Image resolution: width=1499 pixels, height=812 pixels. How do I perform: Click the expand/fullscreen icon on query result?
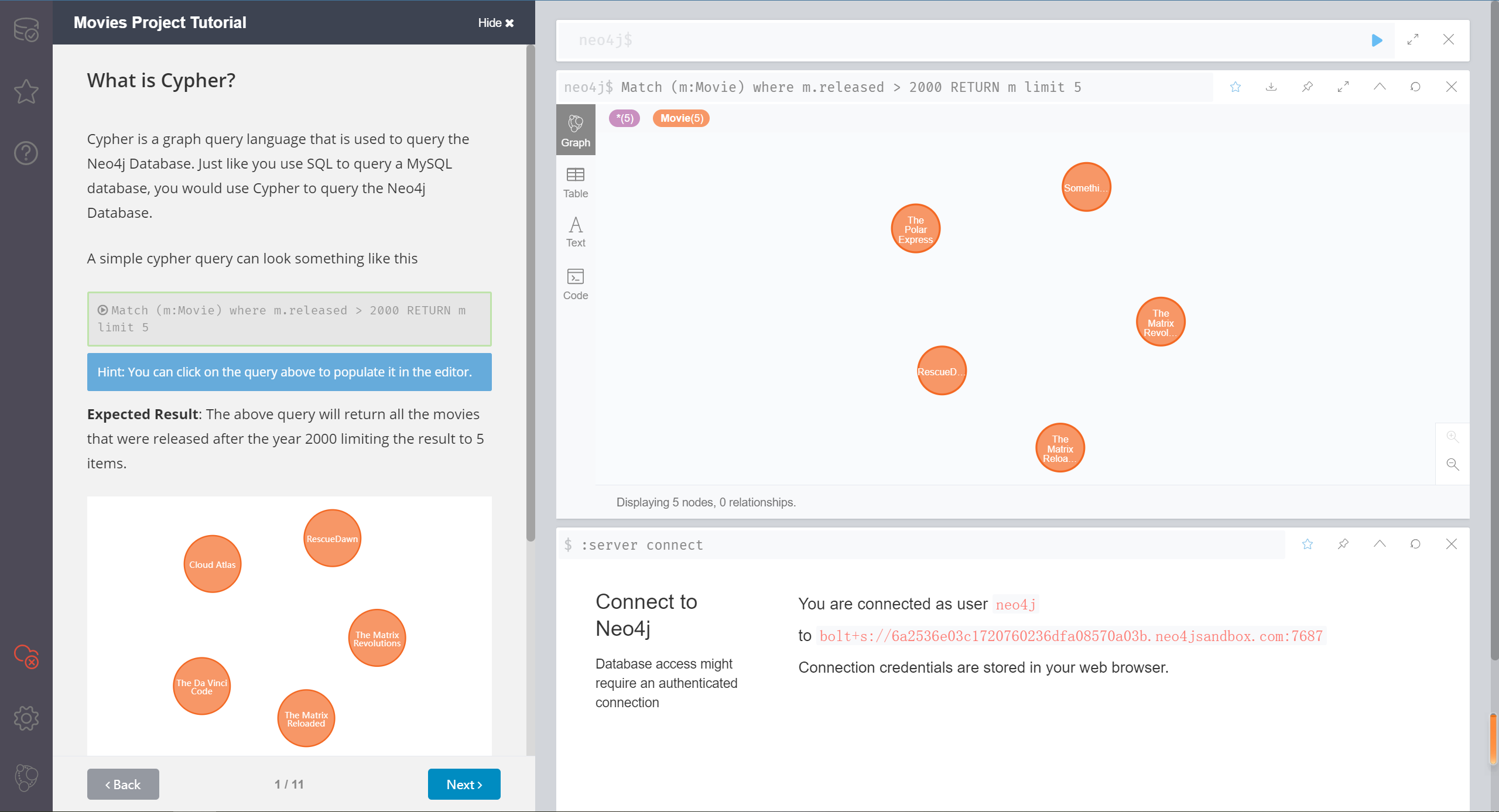tap(1343, 88)
